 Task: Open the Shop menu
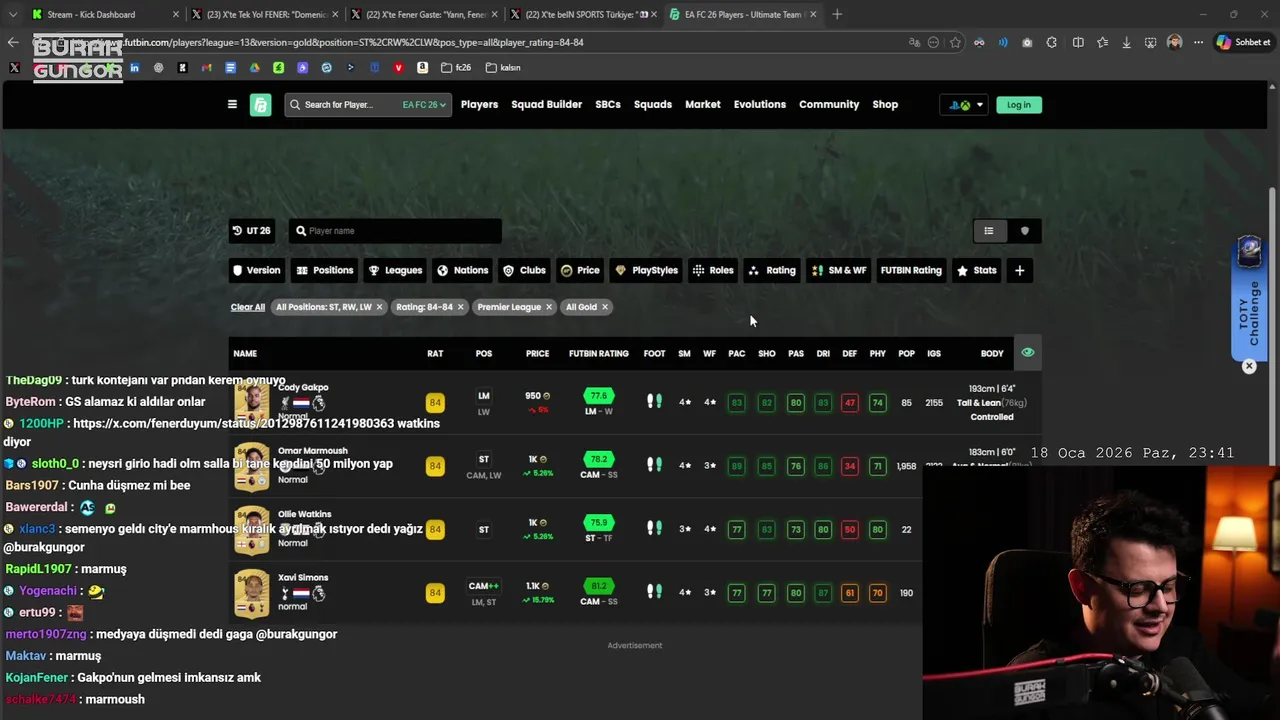885,105
